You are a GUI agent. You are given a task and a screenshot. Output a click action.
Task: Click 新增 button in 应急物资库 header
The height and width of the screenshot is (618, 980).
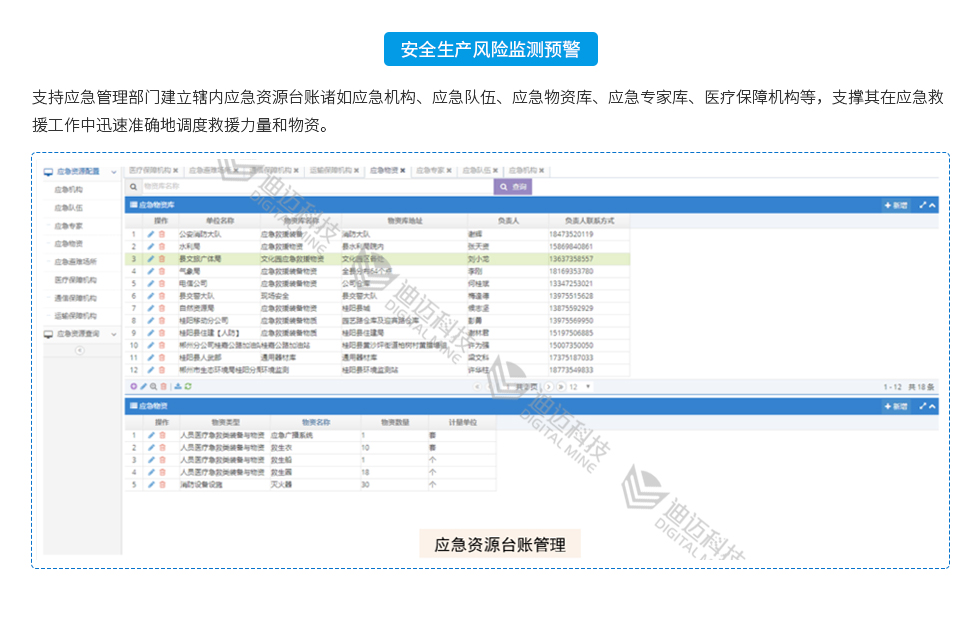tap(895, 205)
